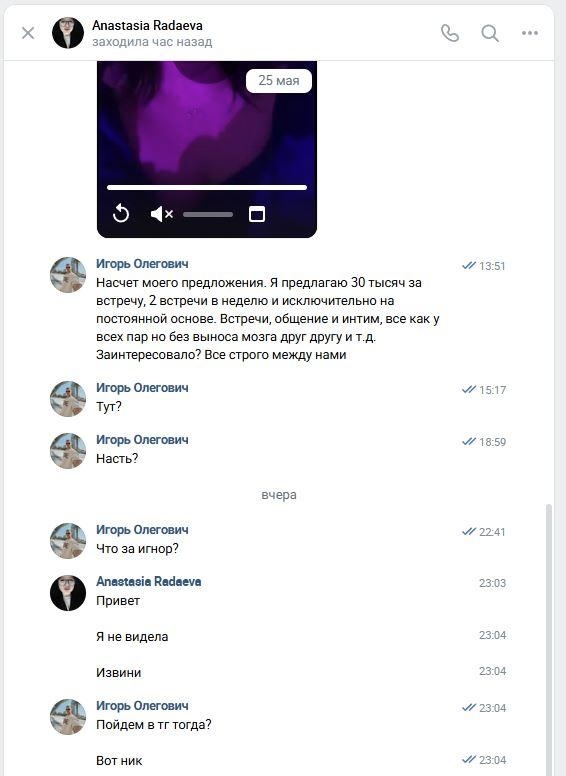Unmute the video sound icon
This screenshot has height=776, width=566.
161,214
